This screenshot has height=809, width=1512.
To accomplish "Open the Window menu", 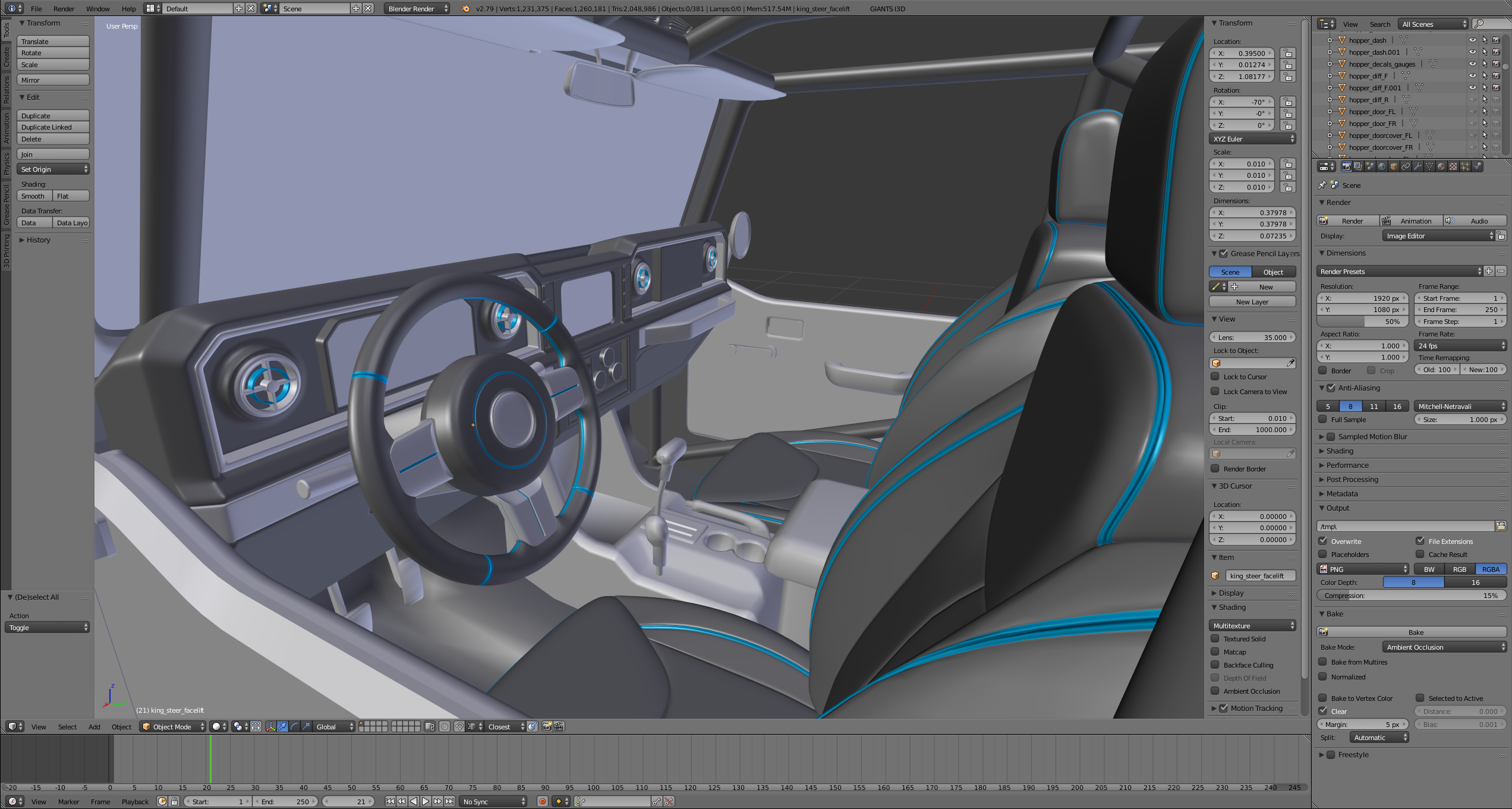I will click(97, 8).
